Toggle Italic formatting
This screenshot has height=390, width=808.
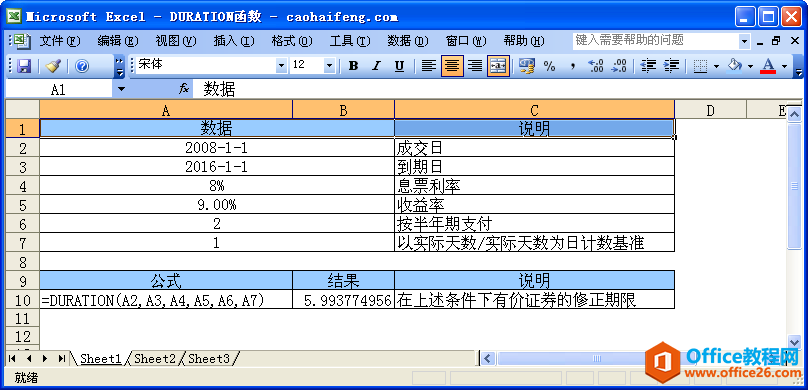pyautogui.click(x=376, y=66)
